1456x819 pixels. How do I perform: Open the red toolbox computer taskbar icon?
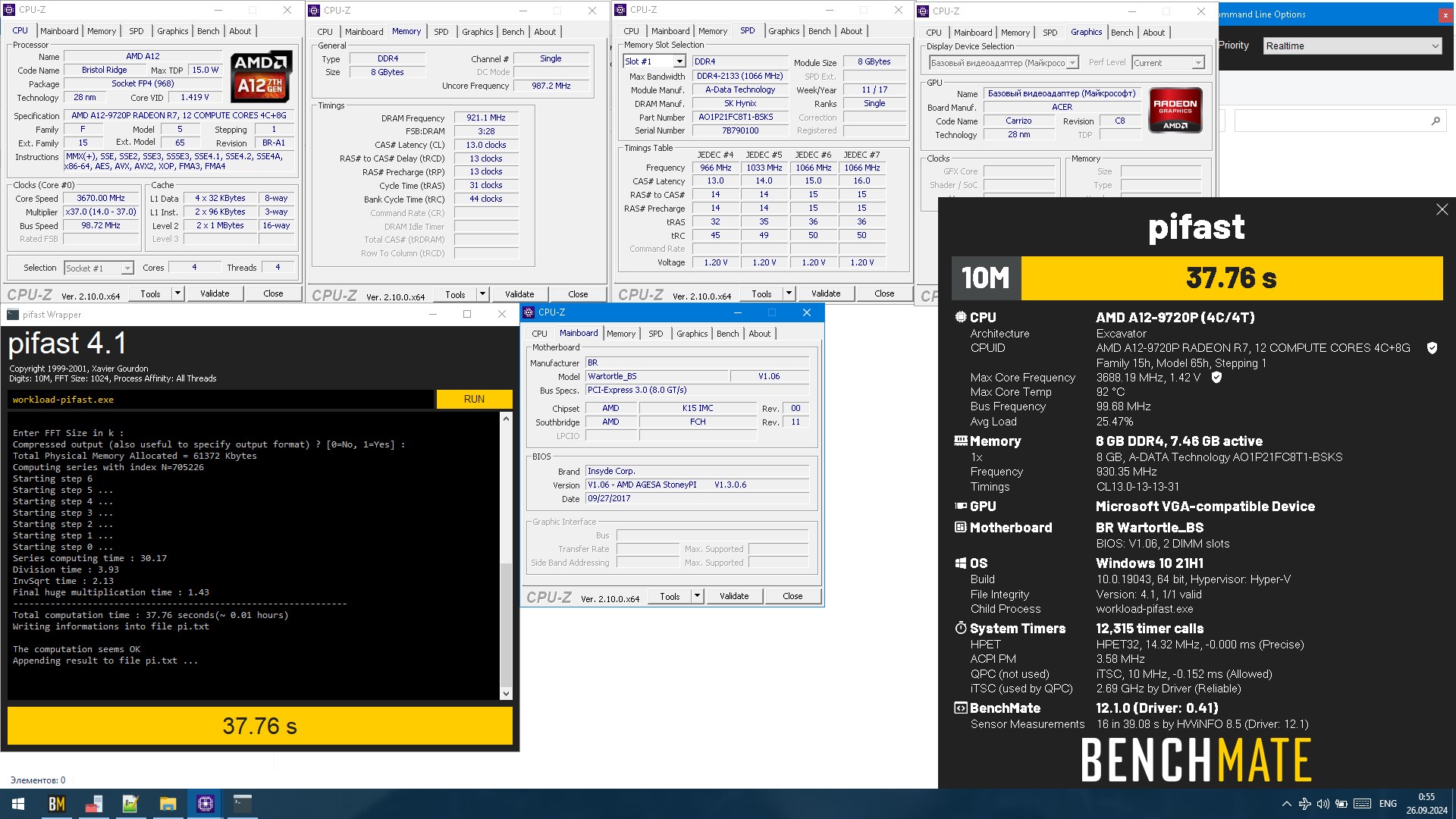(93, 804)
